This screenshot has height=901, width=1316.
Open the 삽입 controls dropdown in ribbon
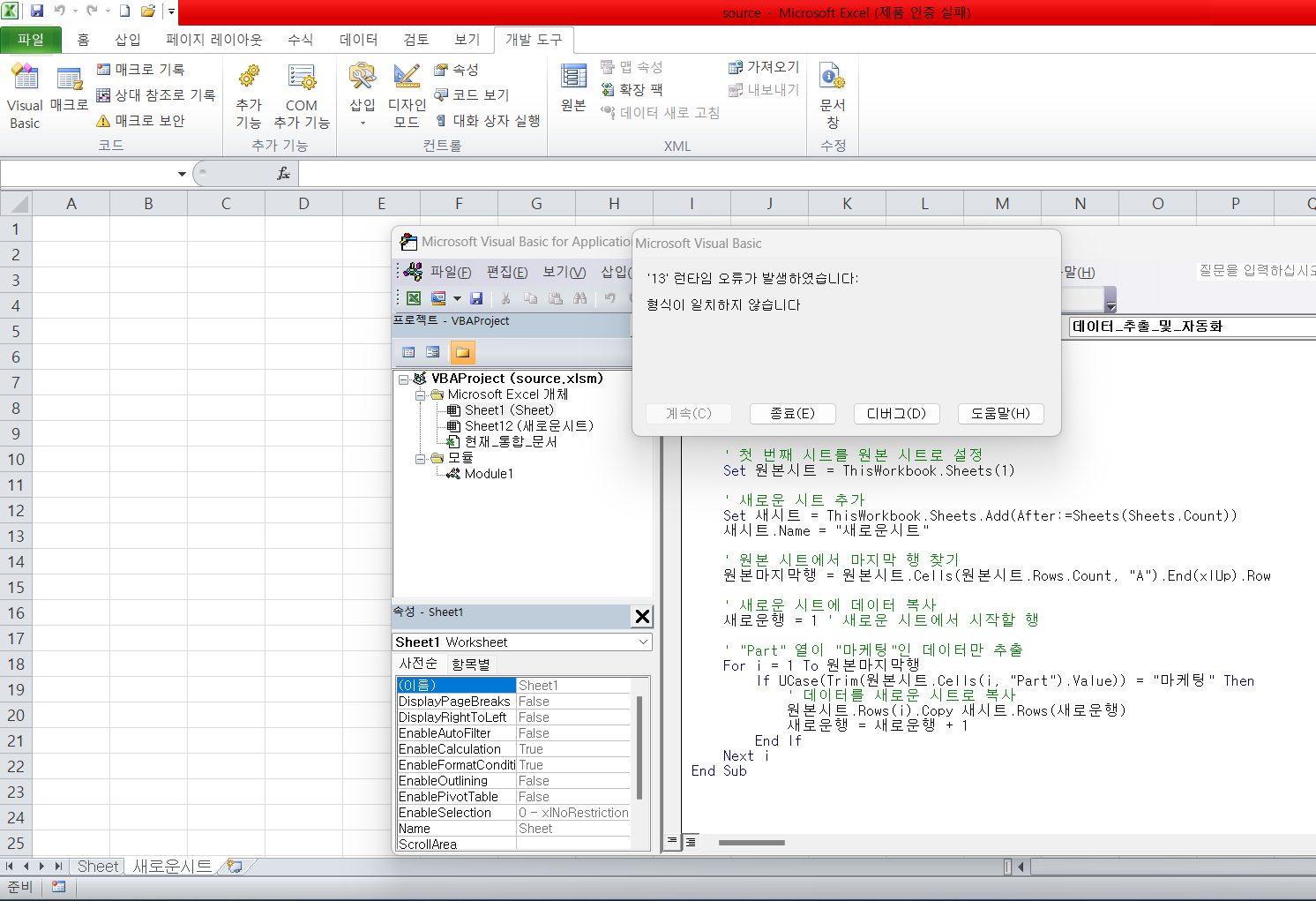(x=363, y=95)
